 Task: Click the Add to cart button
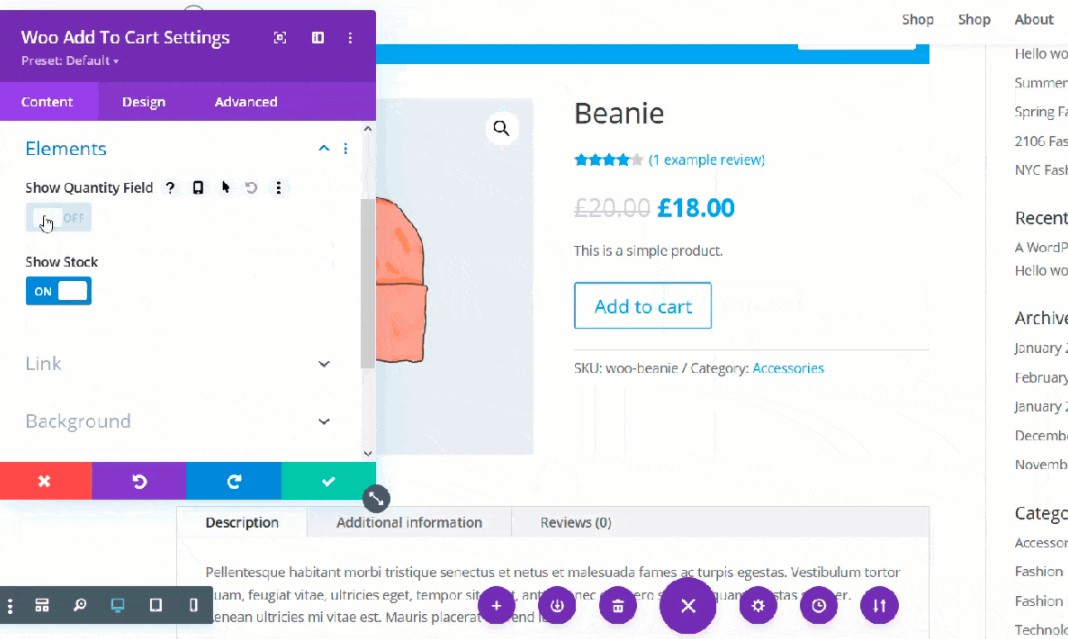click(x=642, y=306)
